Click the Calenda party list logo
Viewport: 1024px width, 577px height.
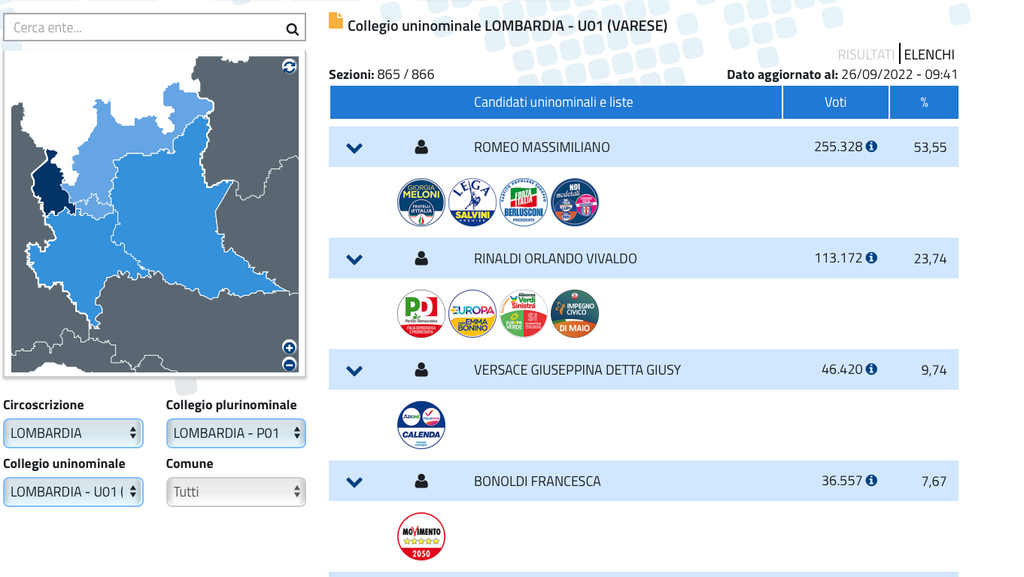pyautogui.click(x=421, y=425)
